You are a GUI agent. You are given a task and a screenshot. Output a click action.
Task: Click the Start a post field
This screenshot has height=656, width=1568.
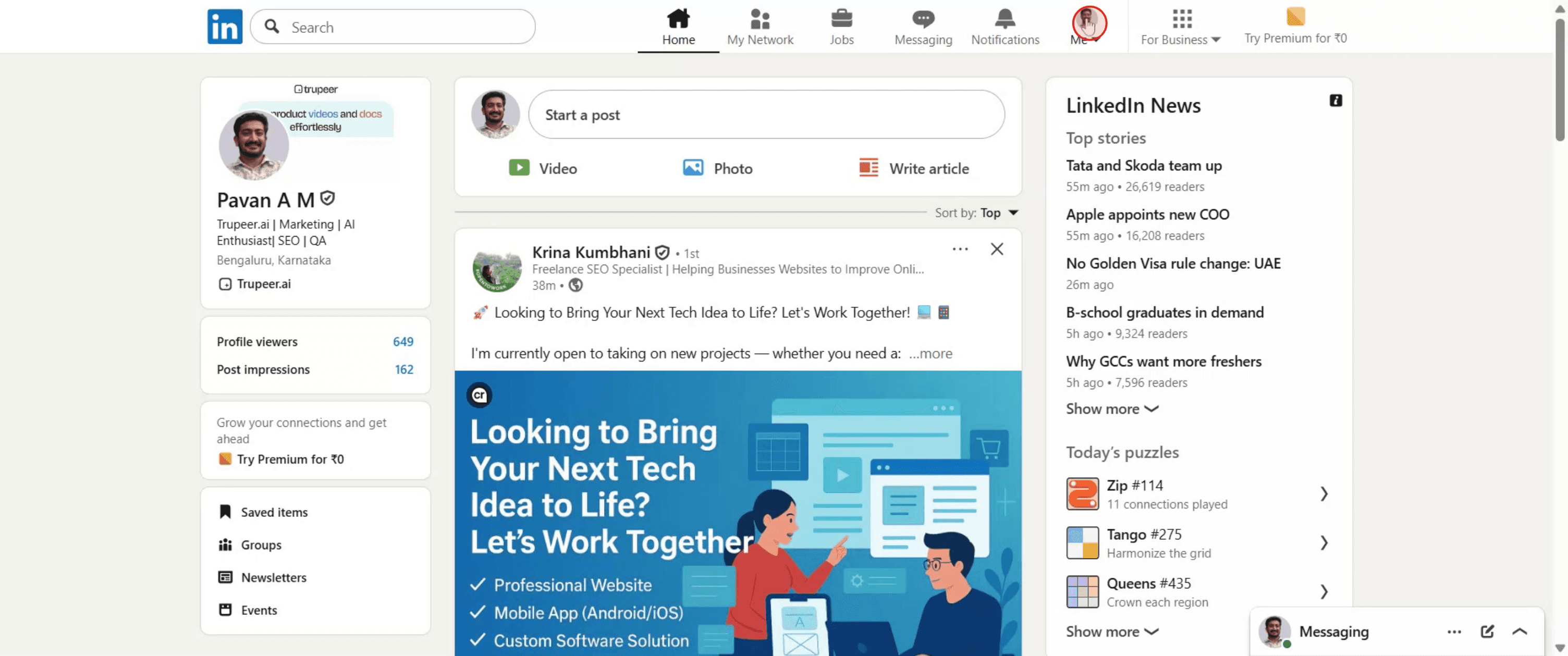(766, 115)
